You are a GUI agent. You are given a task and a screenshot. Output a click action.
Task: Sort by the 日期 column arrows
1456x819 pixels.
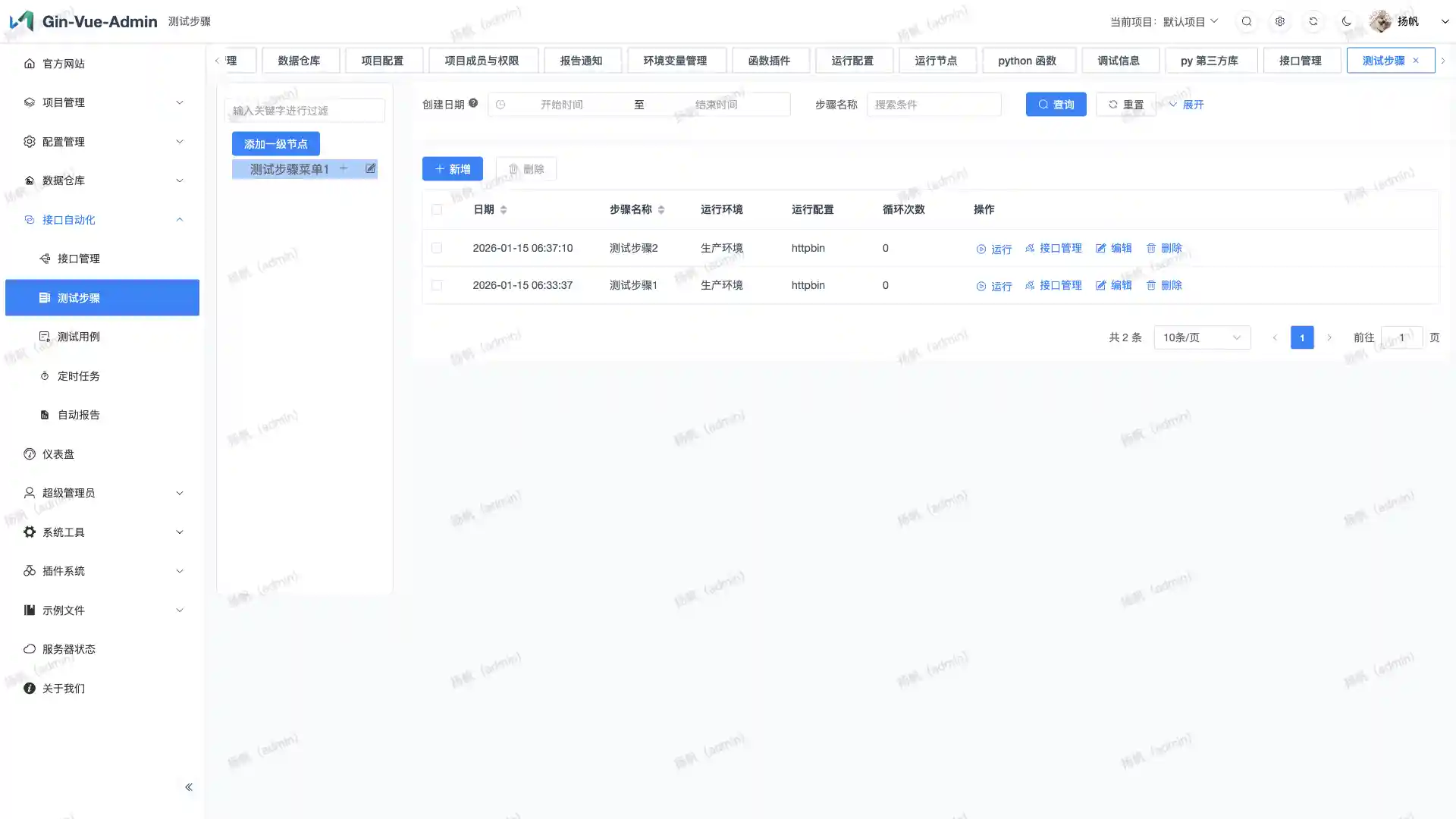(x=504, y=209)
